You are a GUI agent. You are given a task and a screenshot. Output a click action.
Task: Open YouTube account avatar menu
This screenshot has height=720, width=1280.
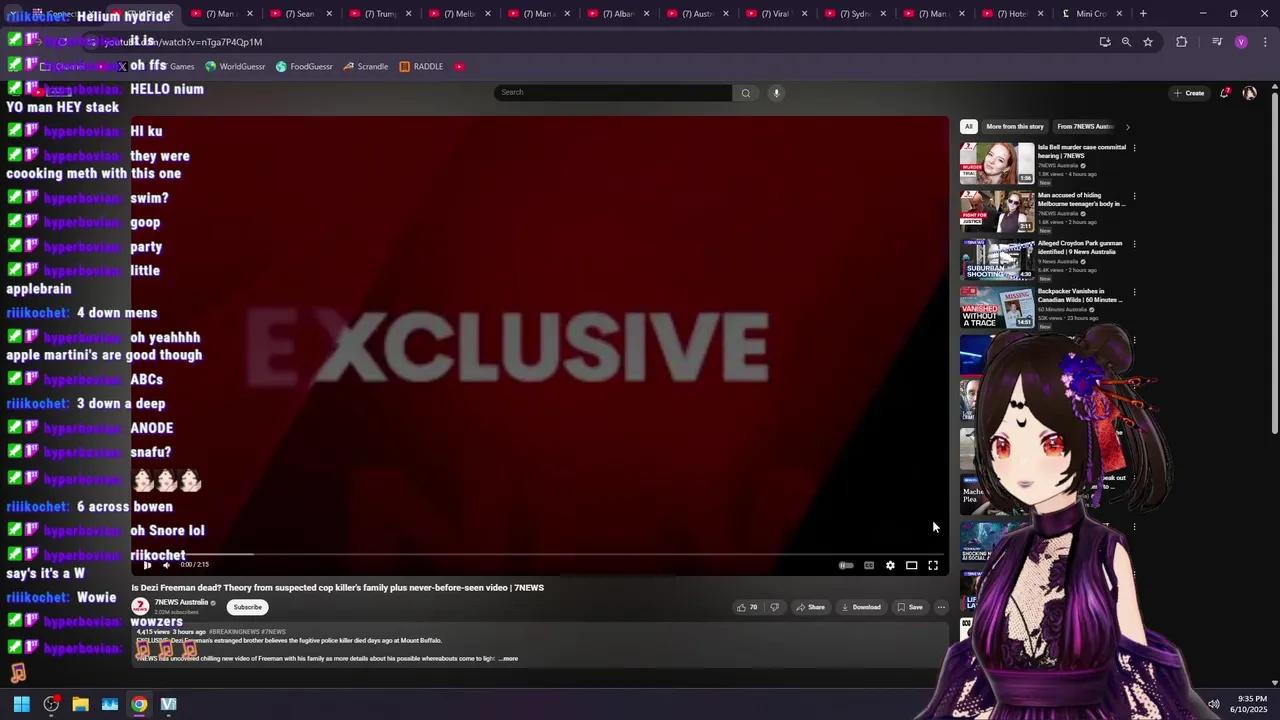[1249, 93]
